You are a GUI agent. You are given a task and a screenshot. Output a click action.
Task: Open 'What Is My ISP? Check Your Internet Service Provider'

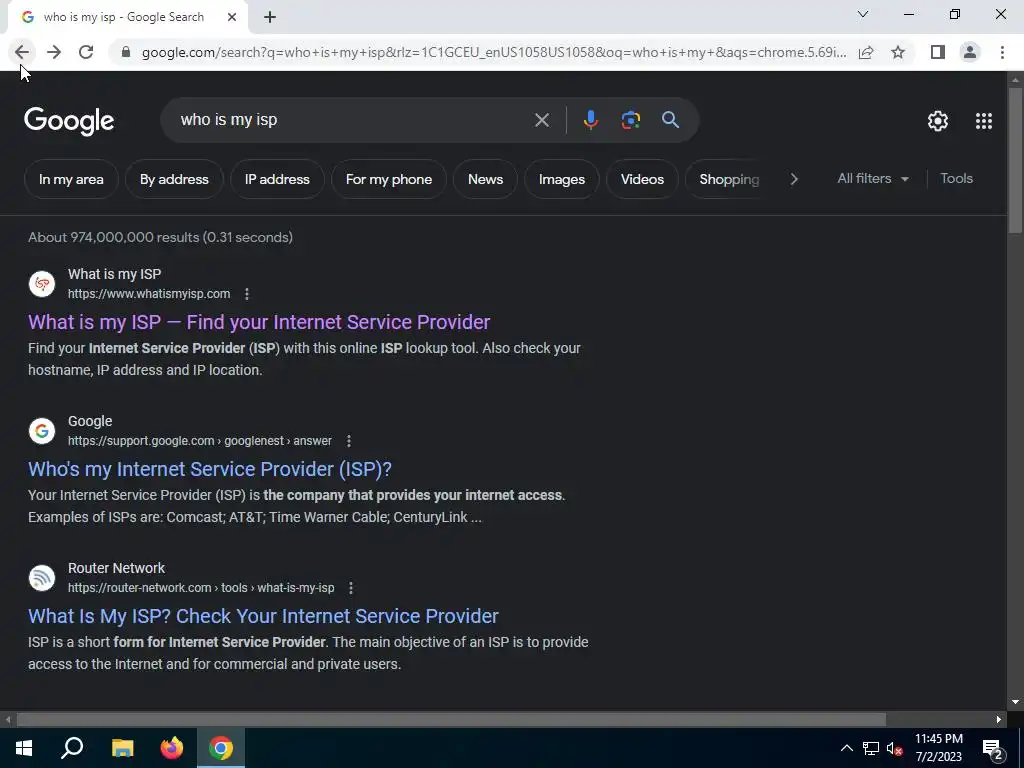coord(263,616)
